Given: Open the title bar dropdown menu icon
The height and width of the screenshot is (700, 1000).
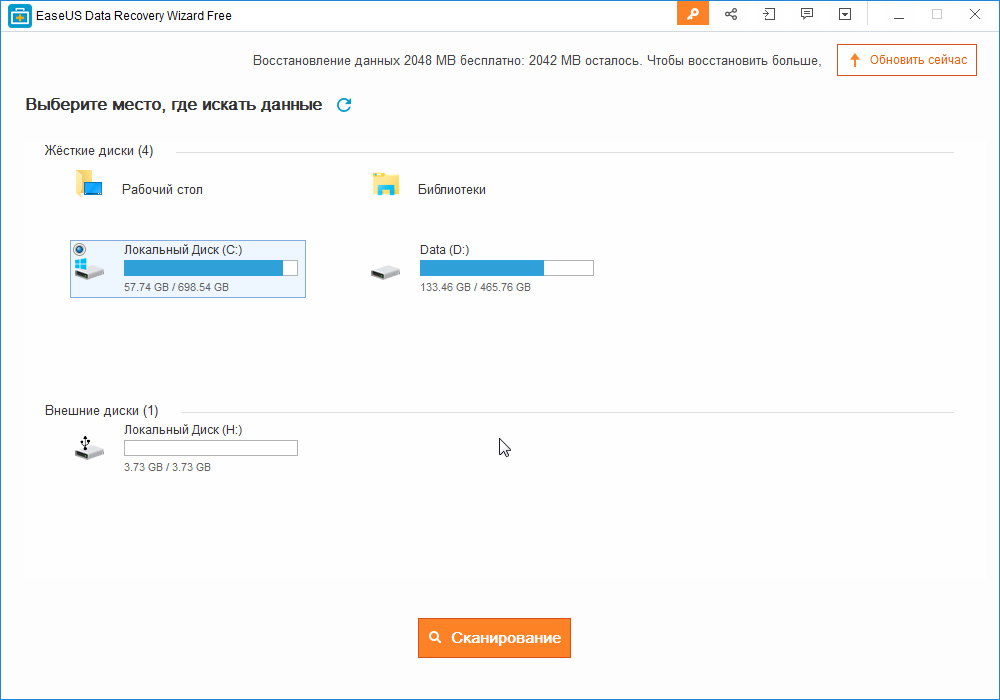Looking at the screenshot, I should click(845, 14).
